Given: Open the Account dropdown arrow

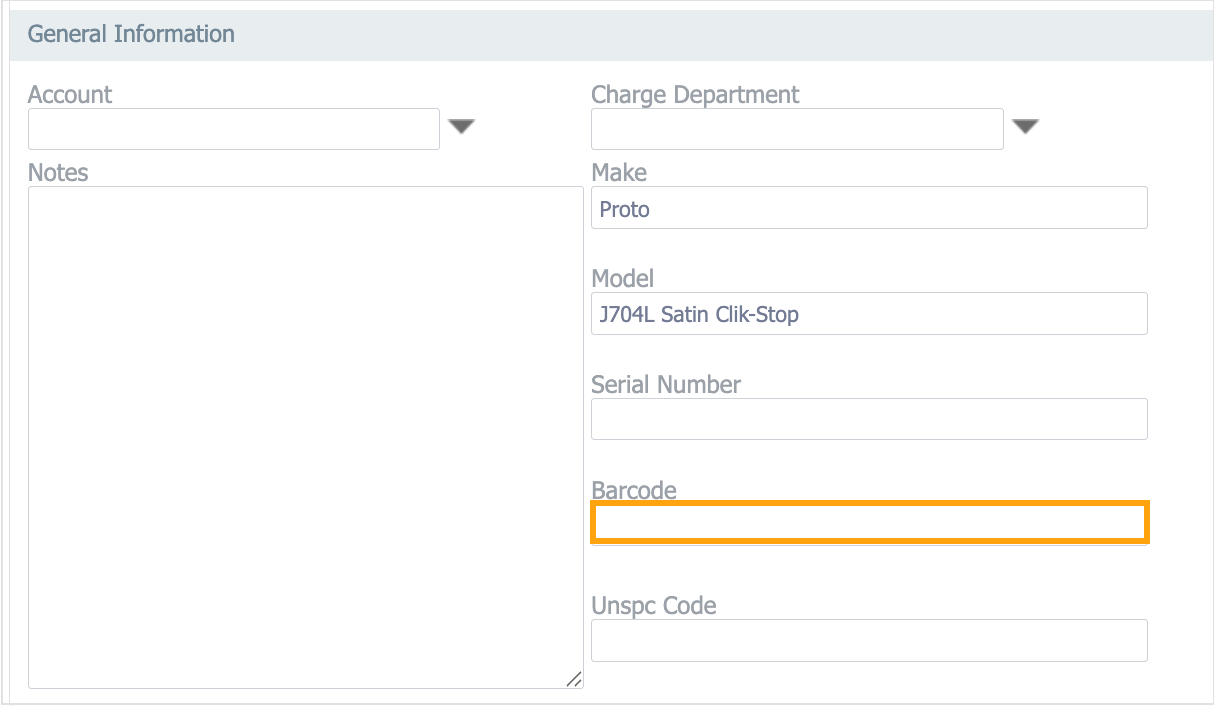Looking at the screenshot, I should pos(461,127).
